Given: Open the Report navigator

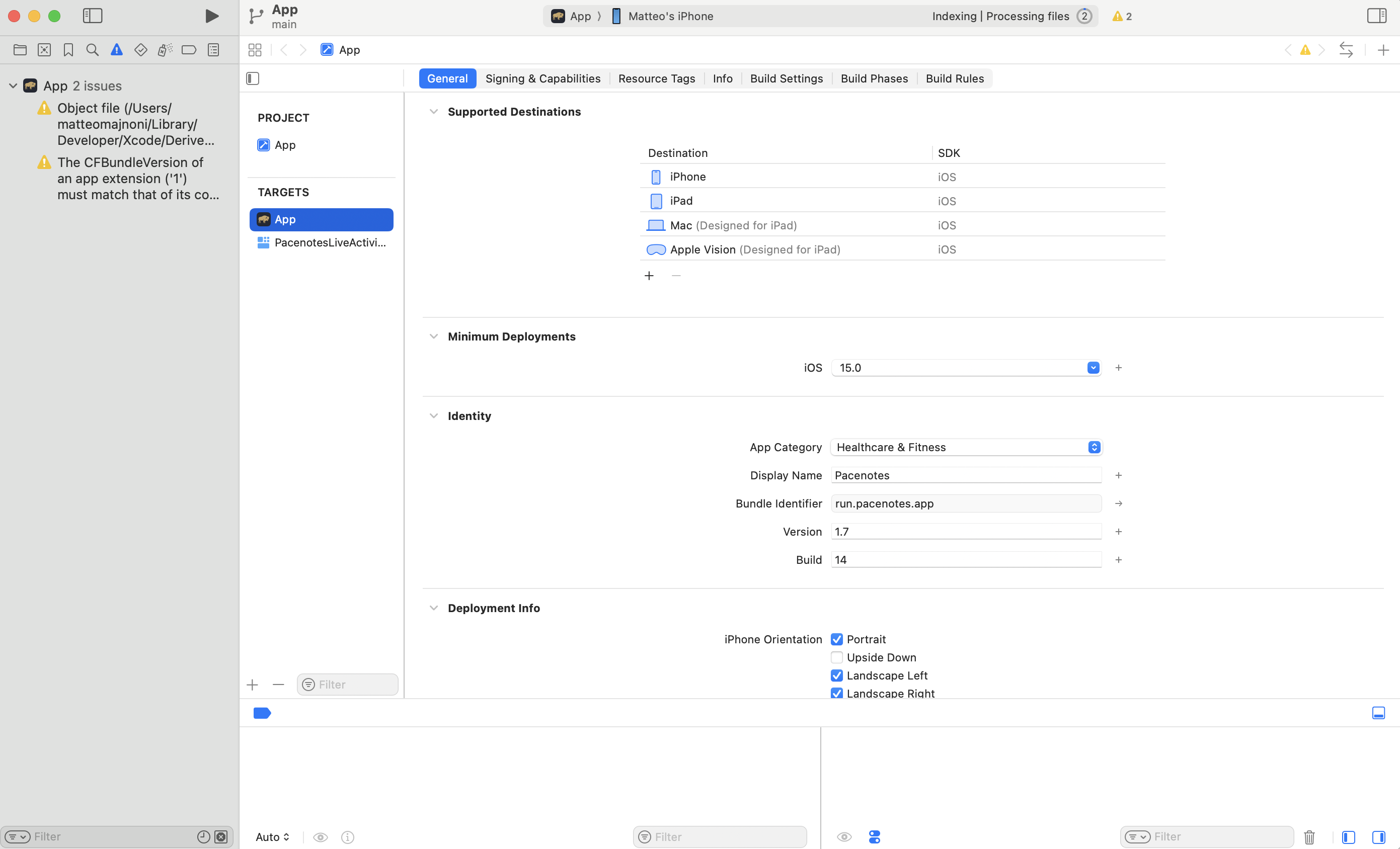Looking at the screenshot, I should (214, 50).
